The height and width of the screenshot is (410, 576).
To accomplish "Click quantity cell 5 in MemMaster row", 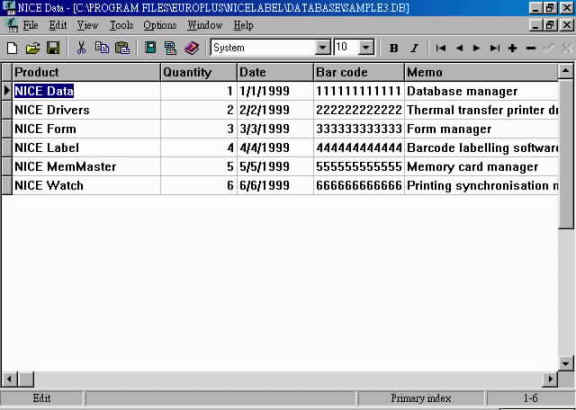I will pos(199,167).
